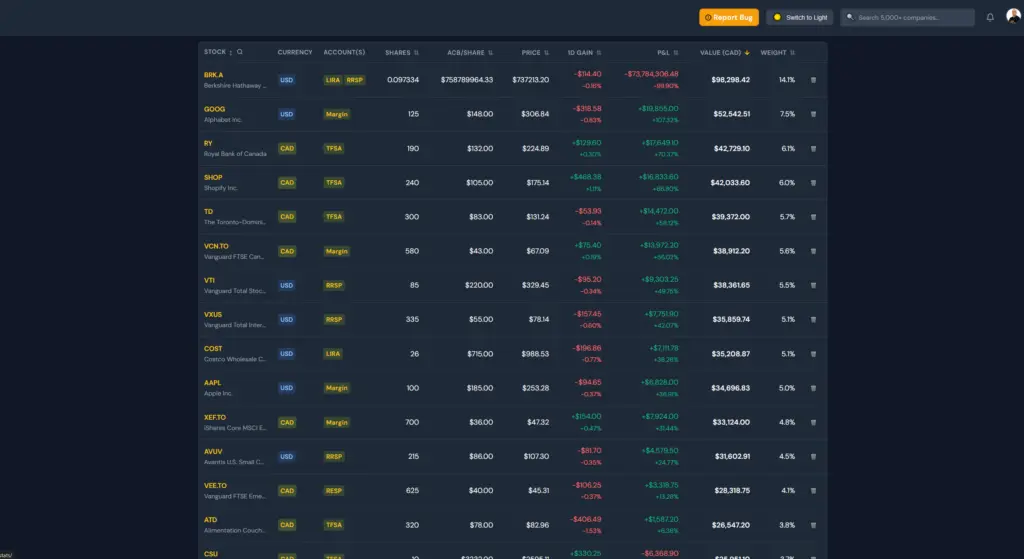Click the RRSP account tag on BRK.A row
This screenshot has height=559, width=1024.
pyautogui.click(x=355, y=80)
